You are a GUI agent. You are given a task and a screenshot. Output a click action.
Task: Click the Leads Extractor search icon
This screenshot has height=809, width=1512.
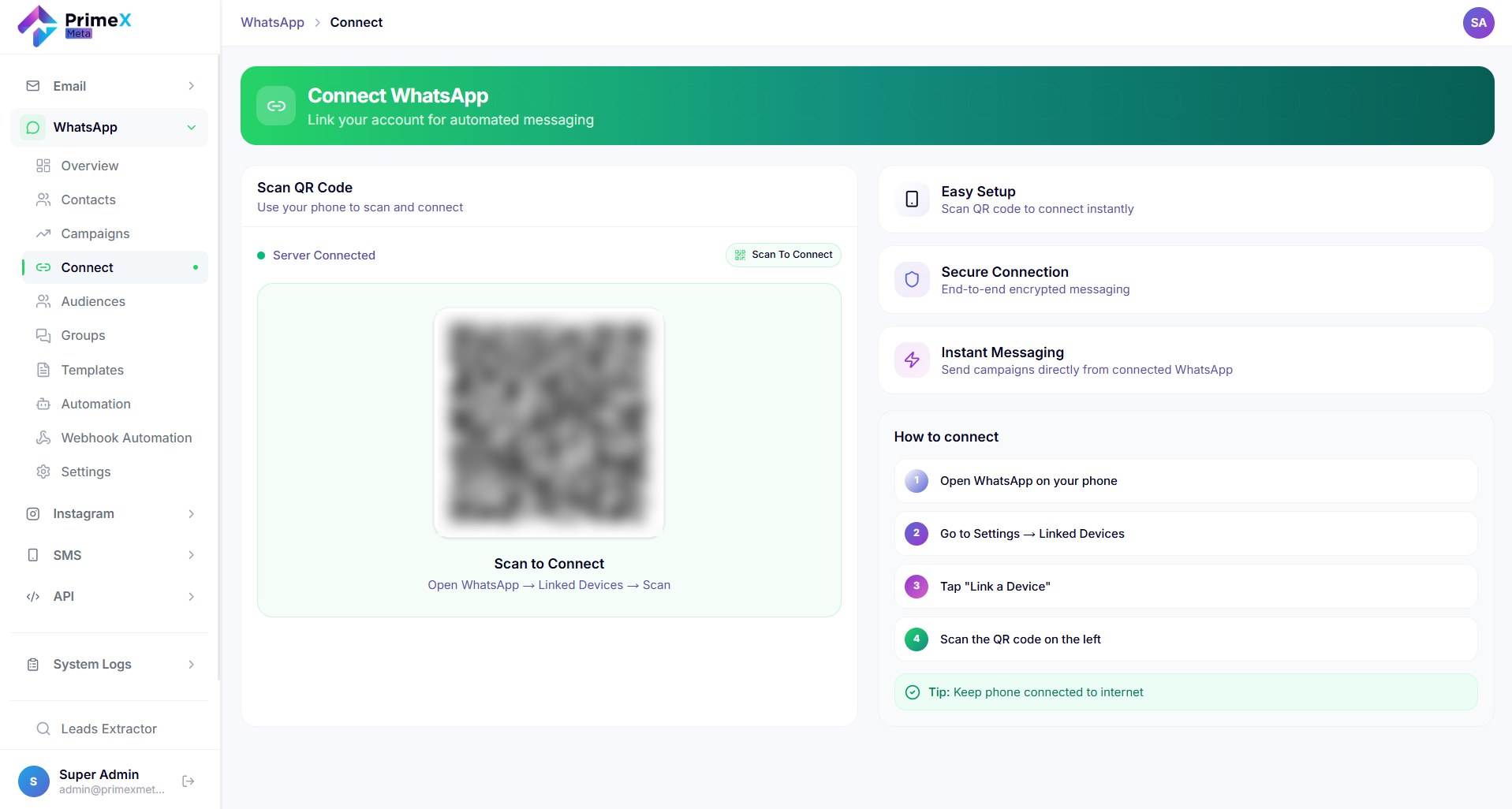click(43, 729)
